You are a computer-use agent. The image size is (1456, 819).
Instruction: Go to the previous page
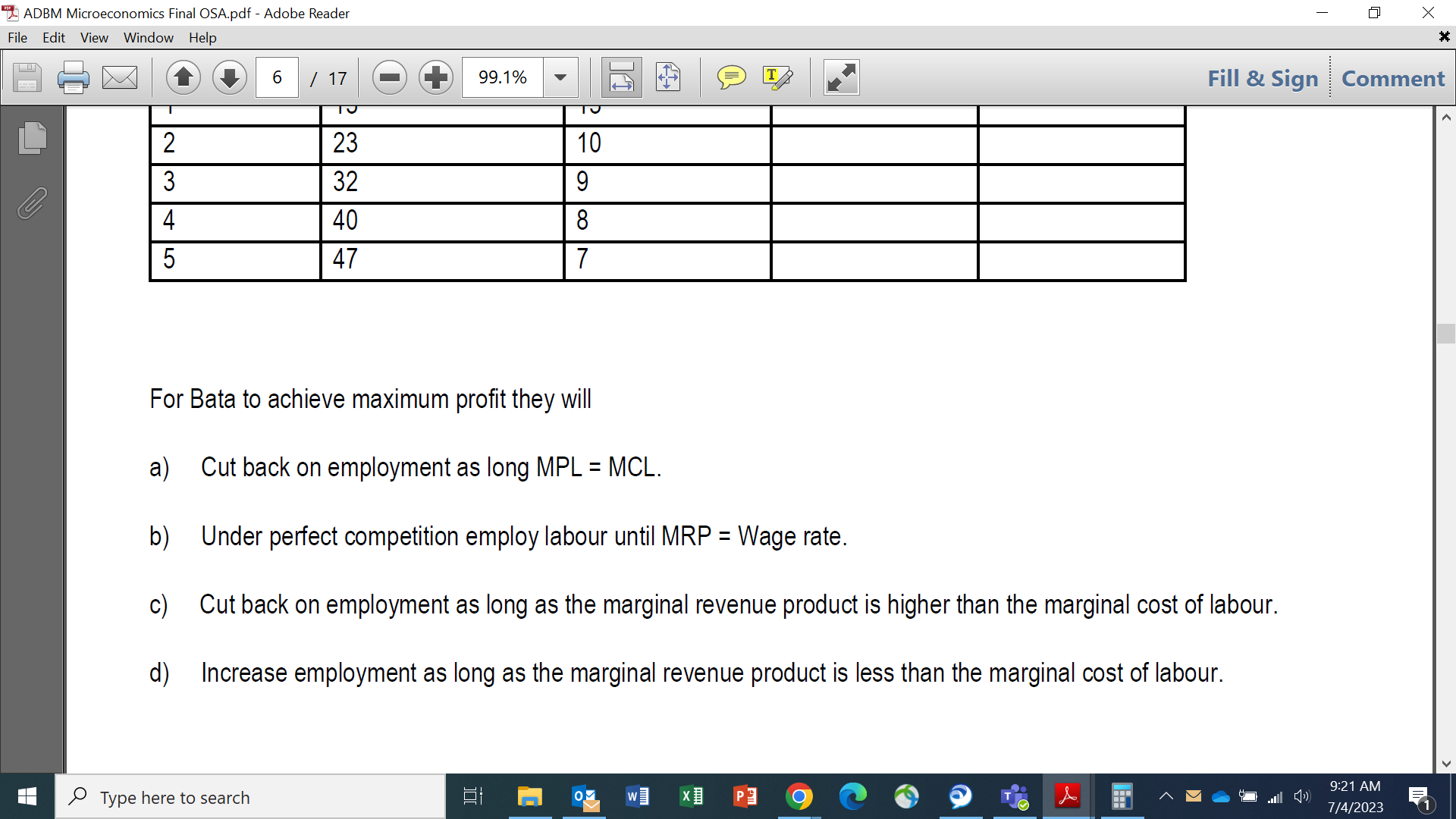tap(183, 77)
